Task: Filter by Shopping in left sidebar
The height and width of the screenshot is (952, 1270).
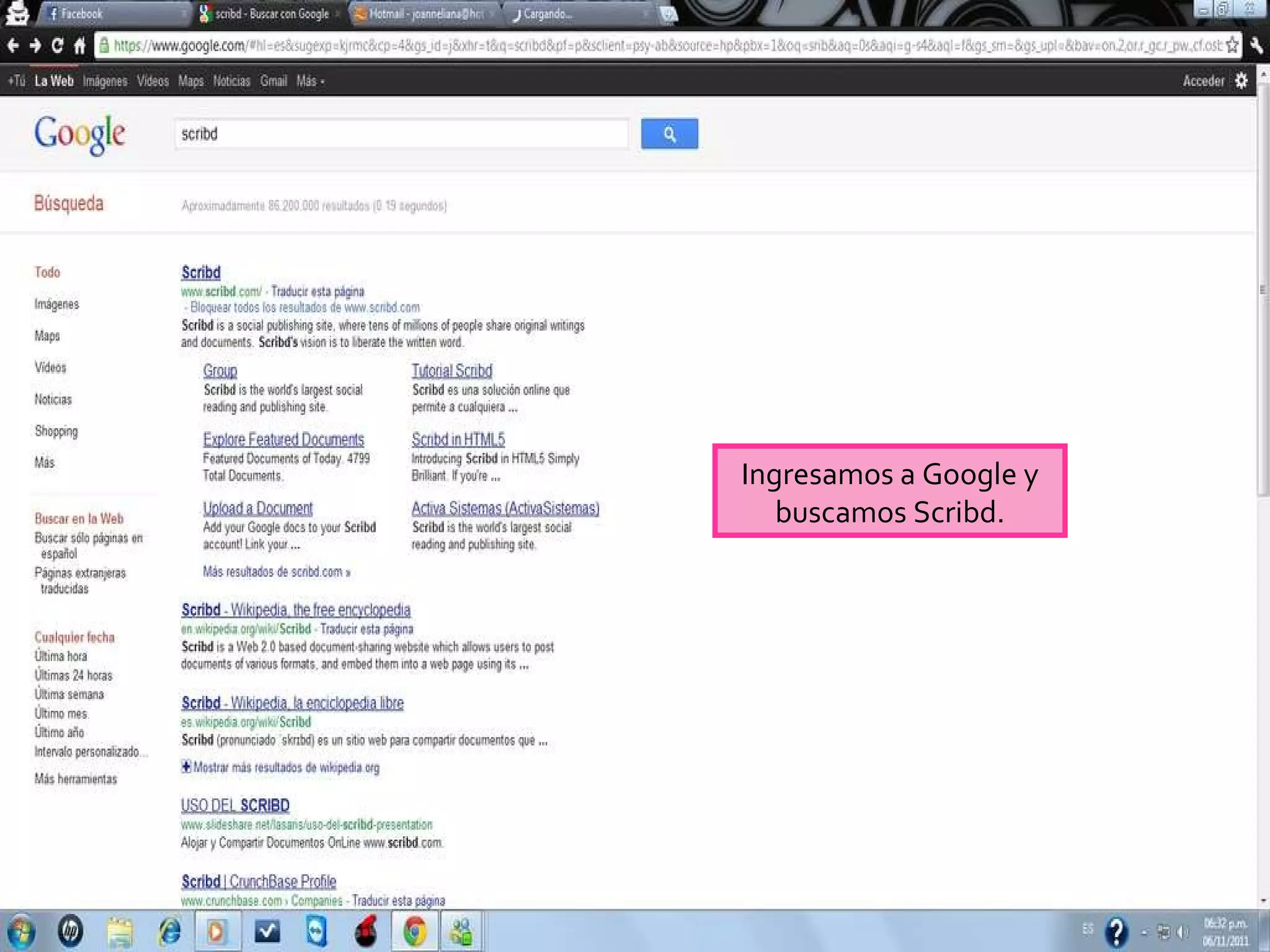Action: pos(56,431)
